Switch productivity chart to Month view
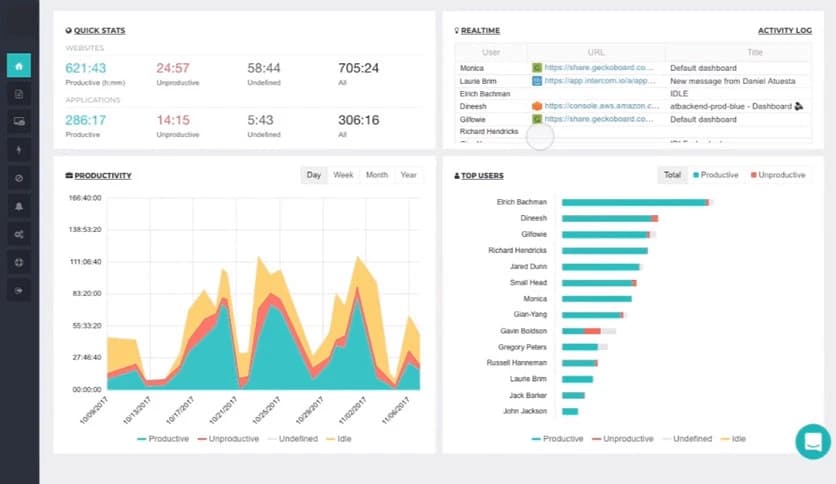The image size is (836, 484). click(376, 175)
